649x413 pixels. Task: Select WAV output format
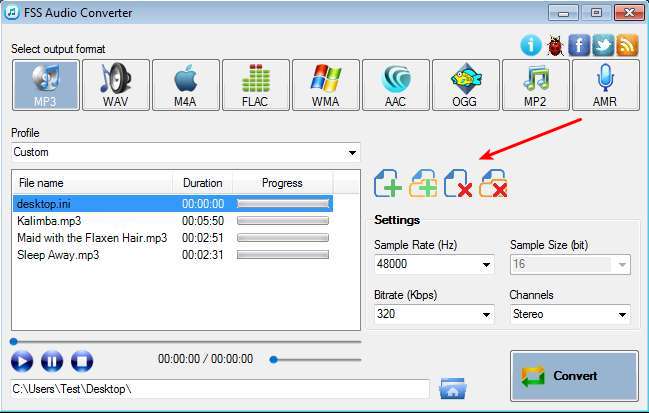(x=116, y=85)
